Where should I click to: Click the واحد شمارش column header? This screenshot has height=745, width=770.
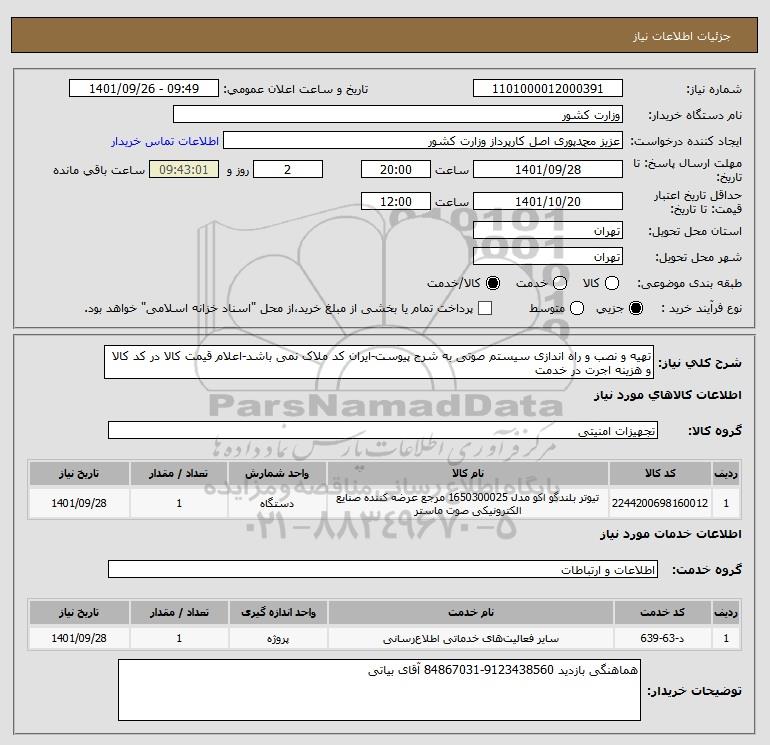point(277,473)
